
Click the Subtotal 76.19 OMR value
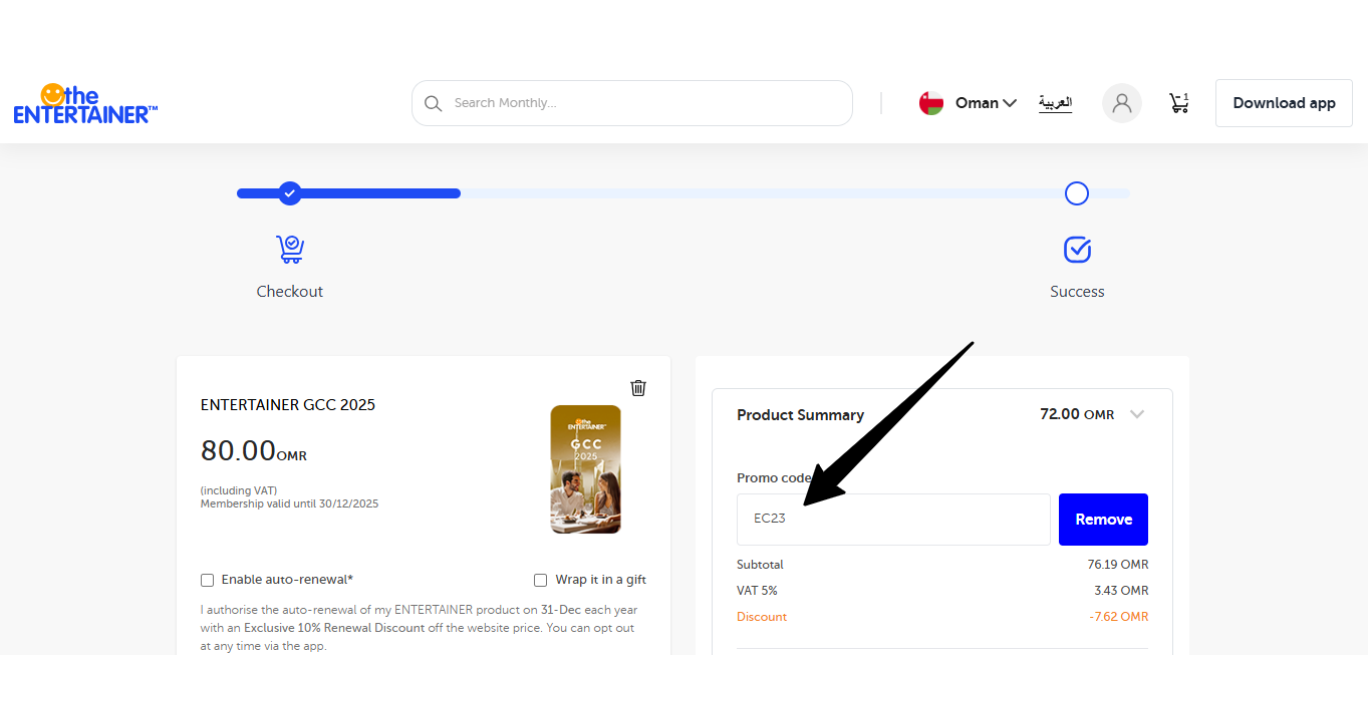pos(1118,565)
